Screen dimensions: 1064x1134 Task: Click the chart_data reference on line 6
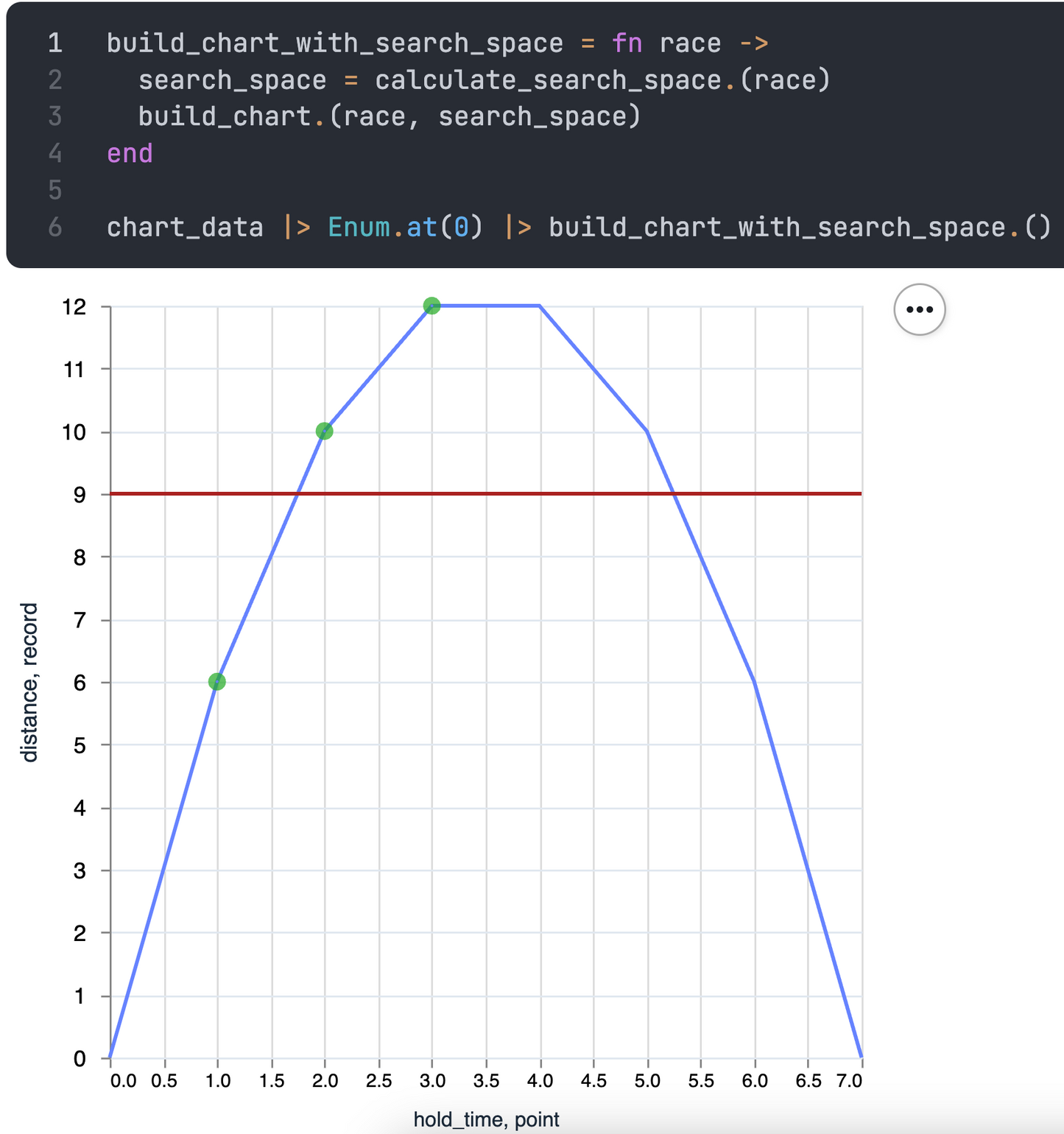184,227
